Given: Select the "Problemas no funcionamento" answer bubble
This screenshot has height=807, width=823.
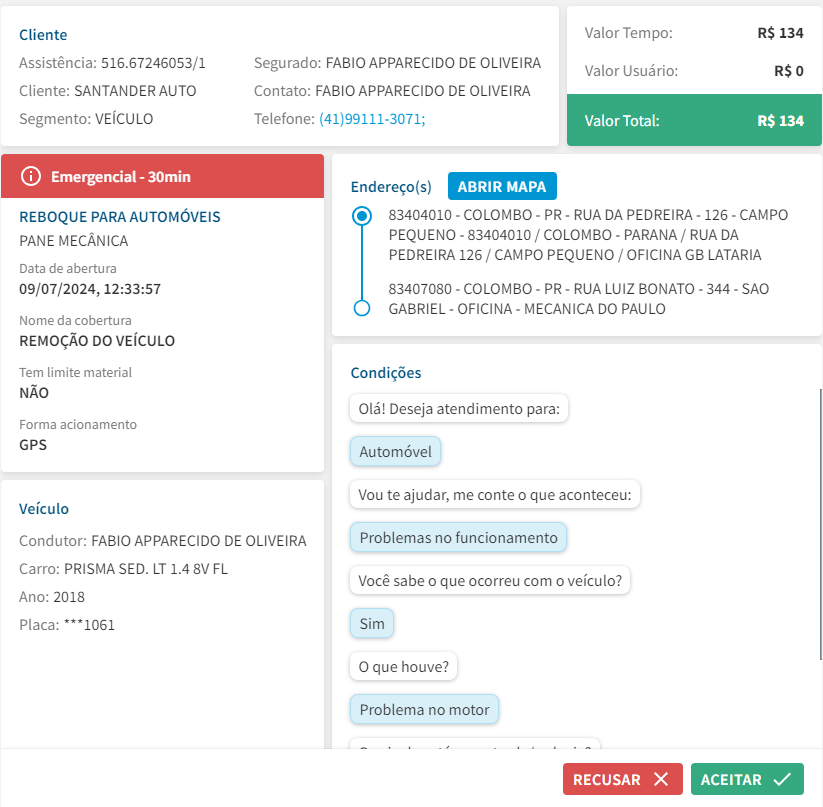Looking at the screenshot, I should pos(458,538).
